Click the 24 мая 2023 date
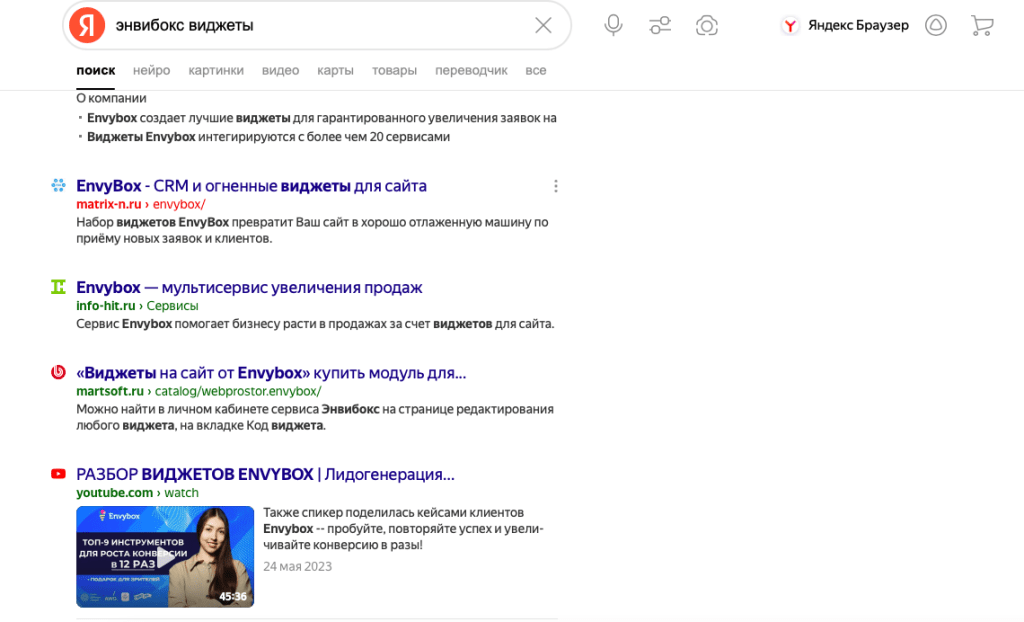Screen dimensions: 1024x622 (x=297, y=566)
